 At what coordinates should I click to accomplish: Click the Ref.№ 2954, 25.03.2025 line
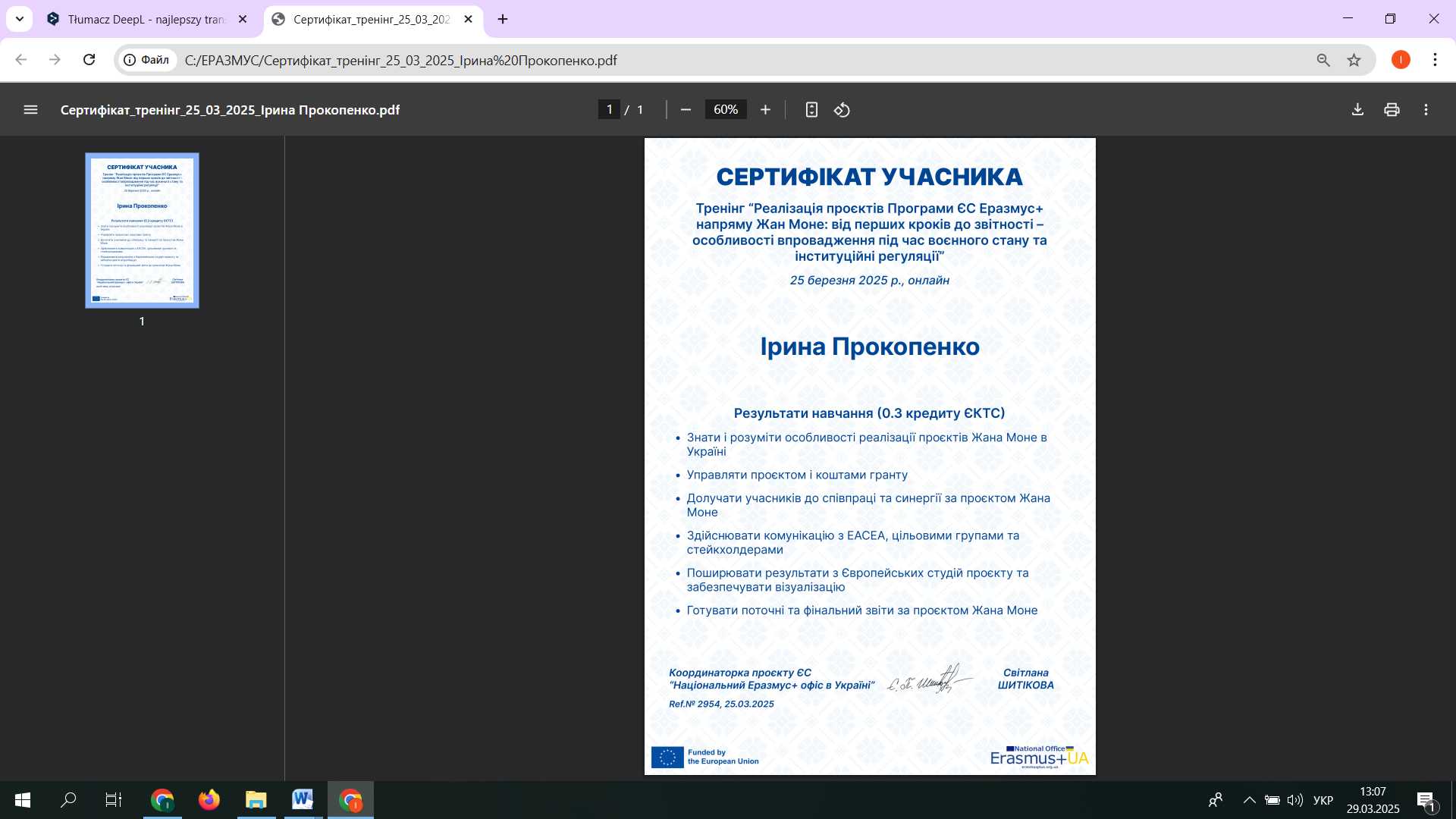[721, 704]
